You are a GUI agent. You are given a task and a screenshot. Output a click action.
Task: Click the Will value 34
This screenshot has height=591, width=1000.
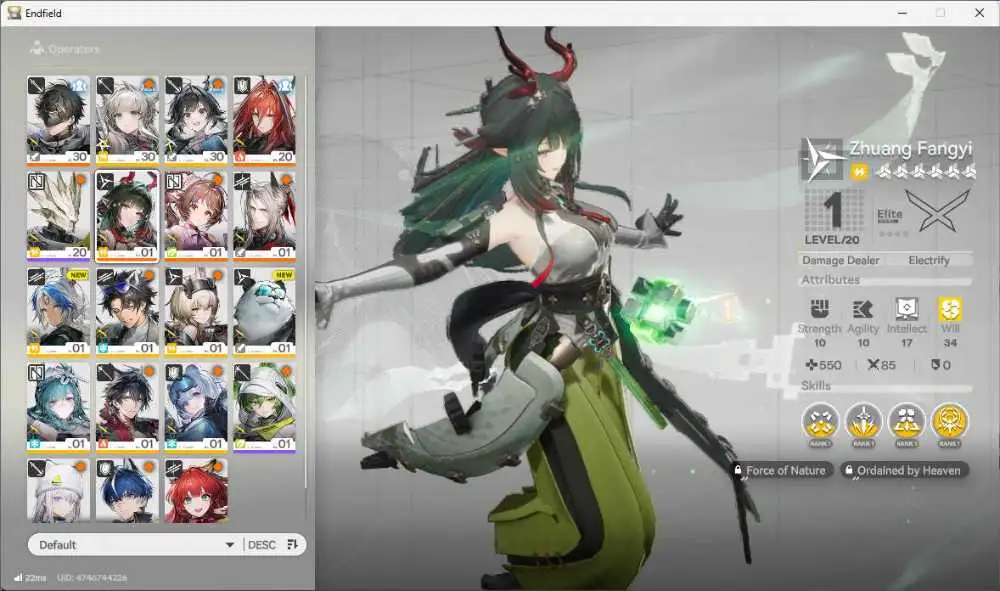tap(950, 343)
